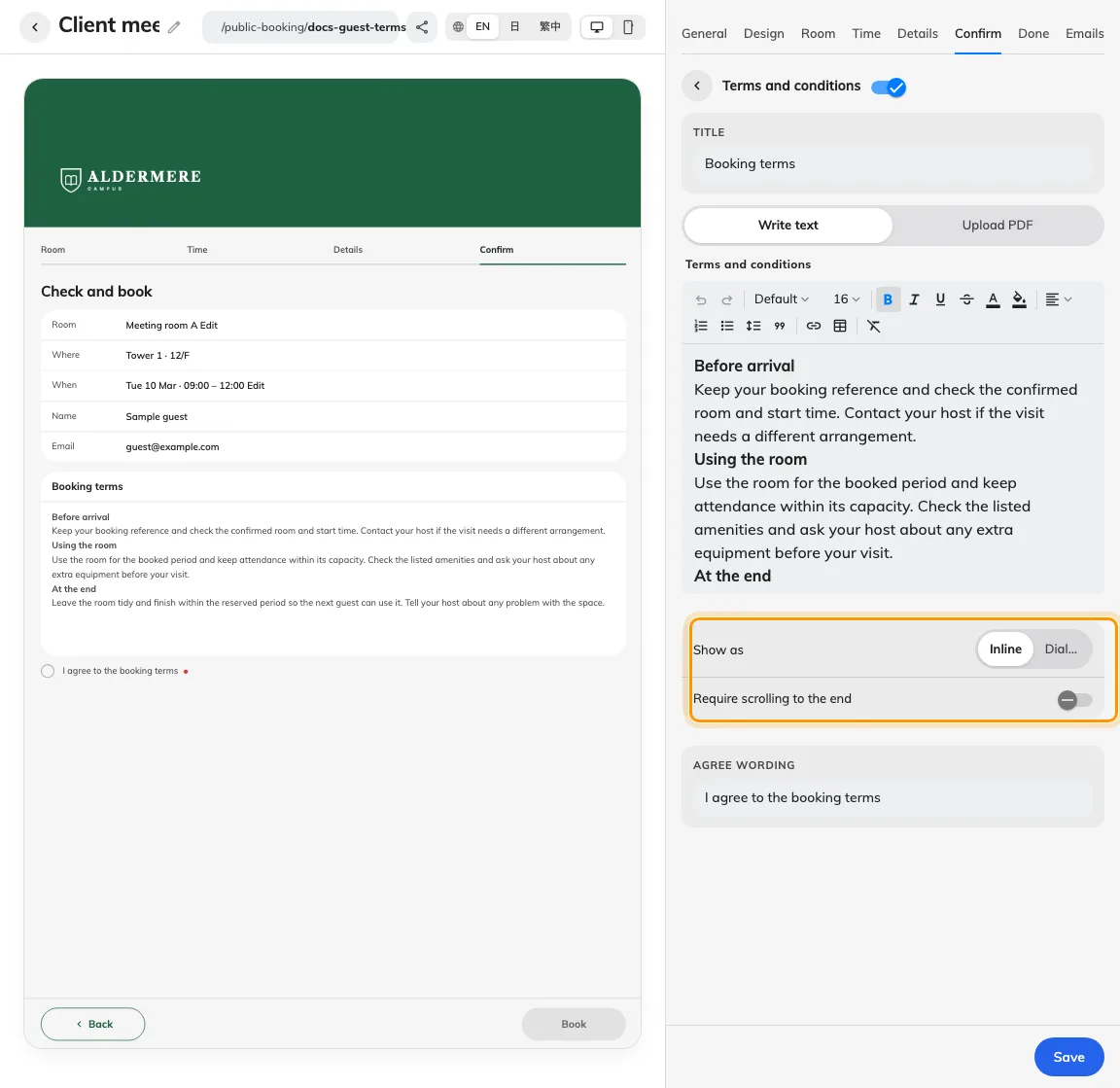Image resolution: width=1120 pixels, height=1088 pixels.
Task: Open the share link icon
Action: click(422, 27)
